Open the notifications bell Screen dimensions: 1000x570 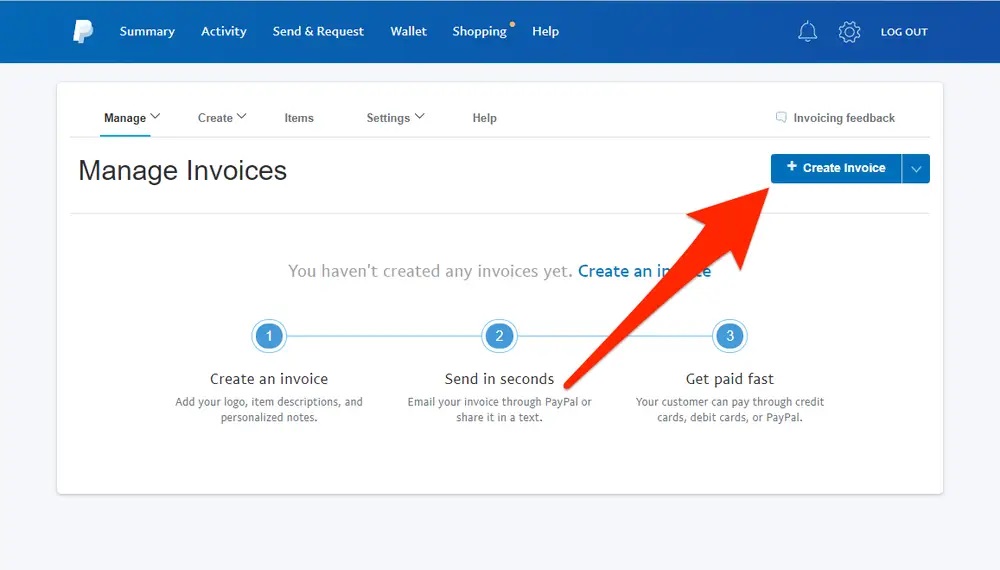coord(807,31)
